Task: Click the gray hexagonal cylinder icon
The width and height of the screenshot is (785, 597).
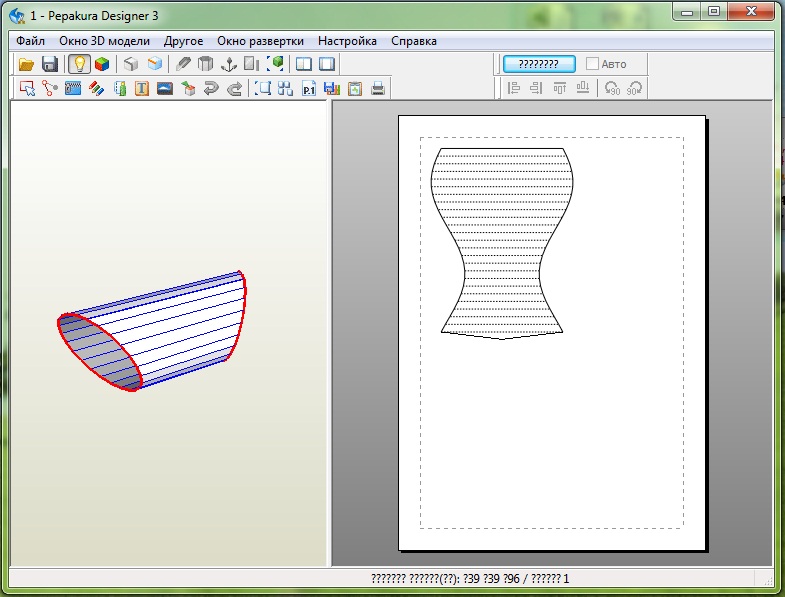Action: click(x=206, y=64)
